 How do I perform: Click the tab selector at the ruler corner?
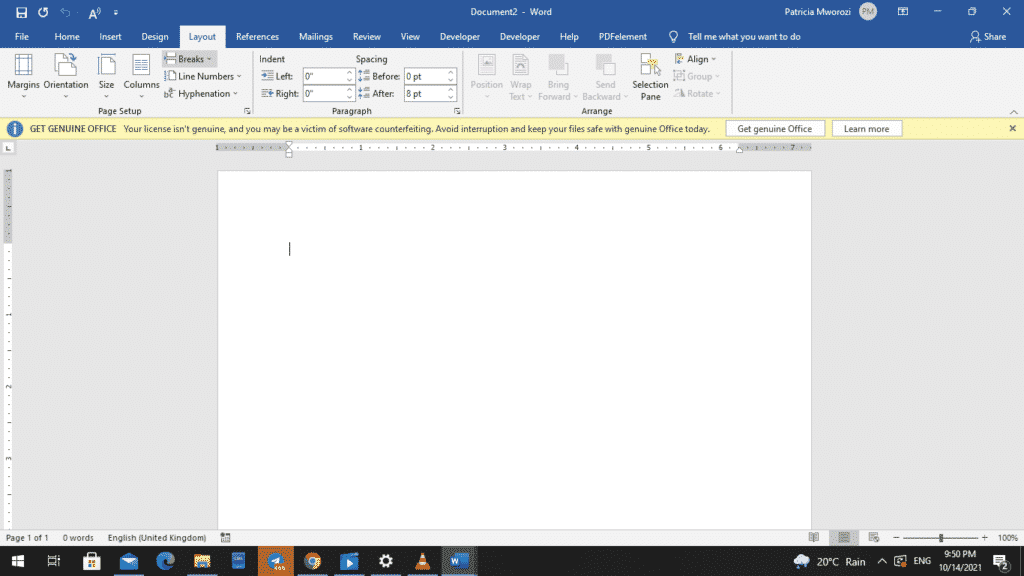tap(8, 148)
